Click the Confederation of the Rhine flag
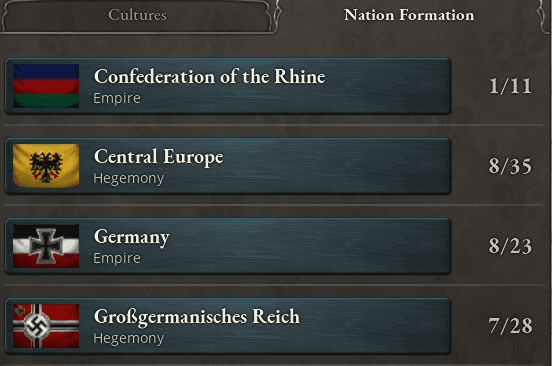 [46, 86]
